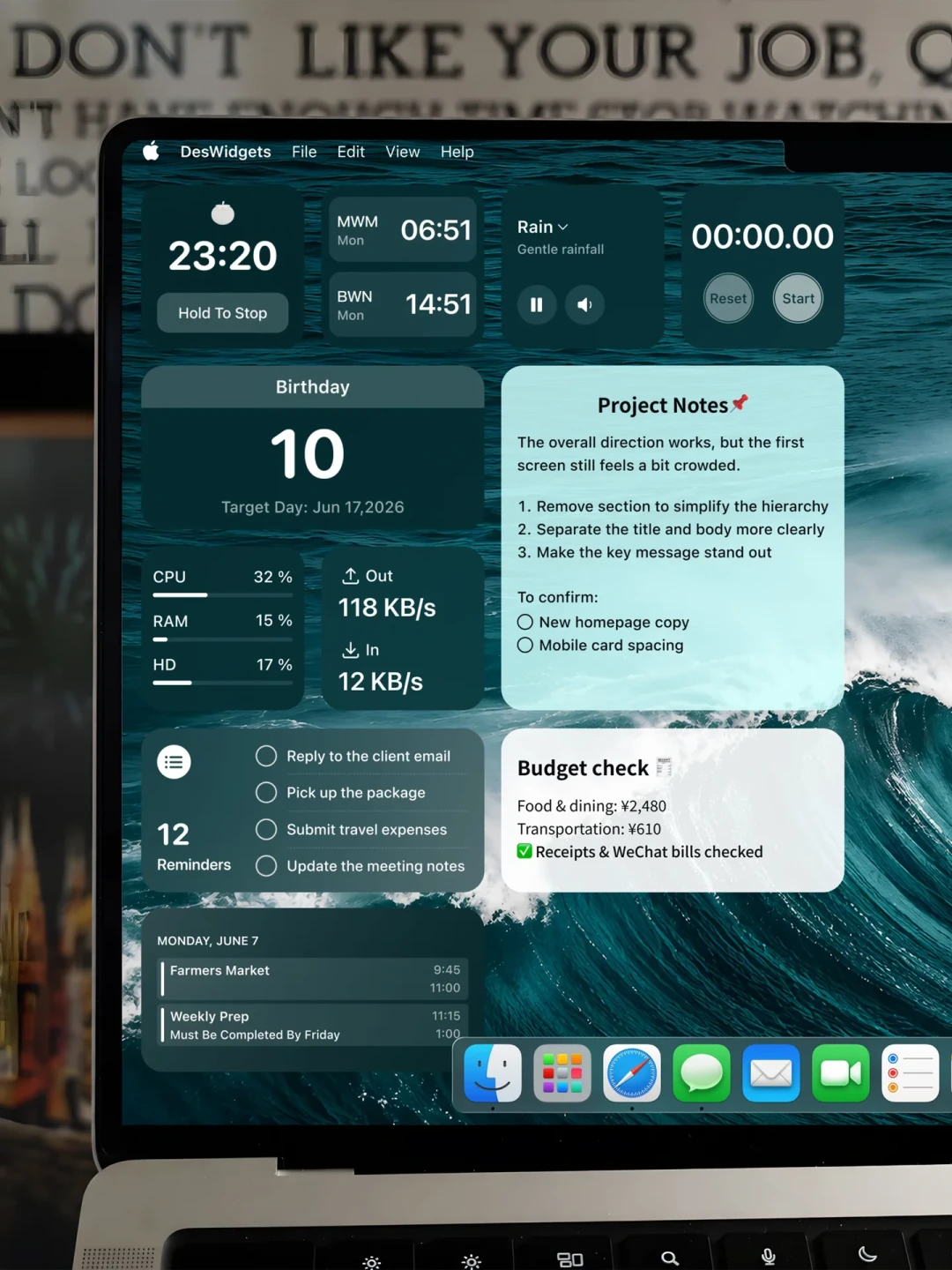Screen dimensions: 952x1270
Task: Pause the Rain sound playback
Action: 536,305
